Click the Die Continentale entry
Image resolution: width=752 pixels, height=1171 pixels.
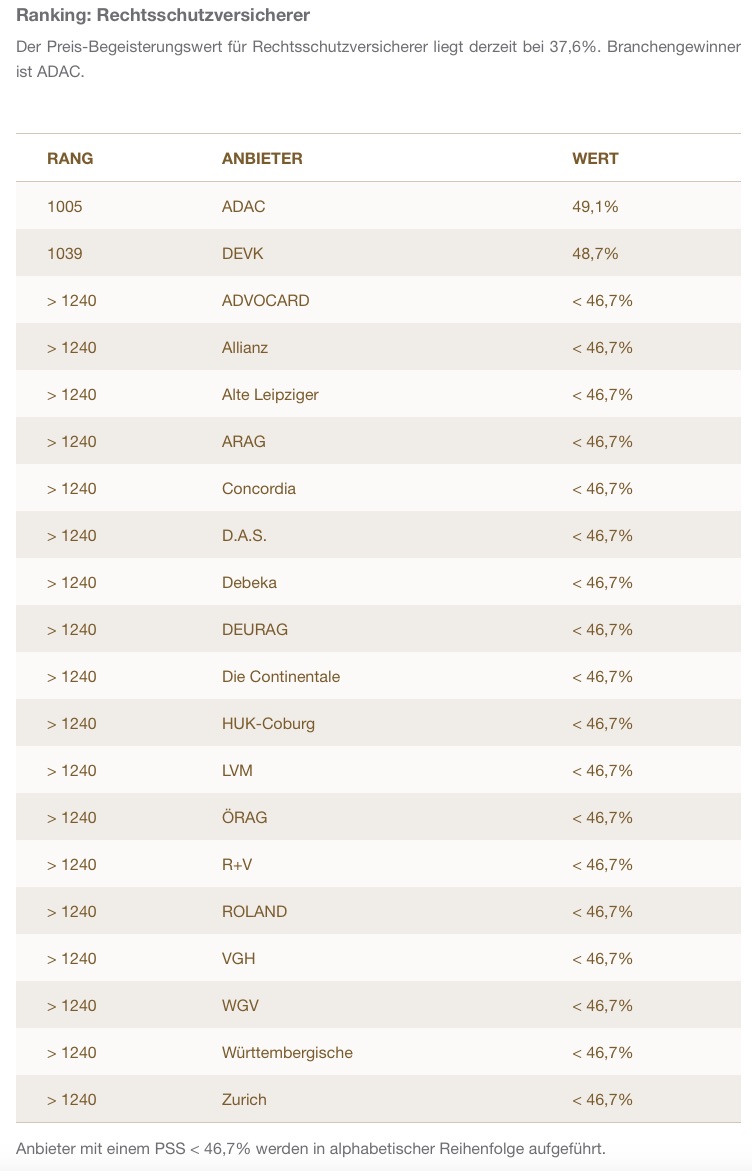pos(281,676)
